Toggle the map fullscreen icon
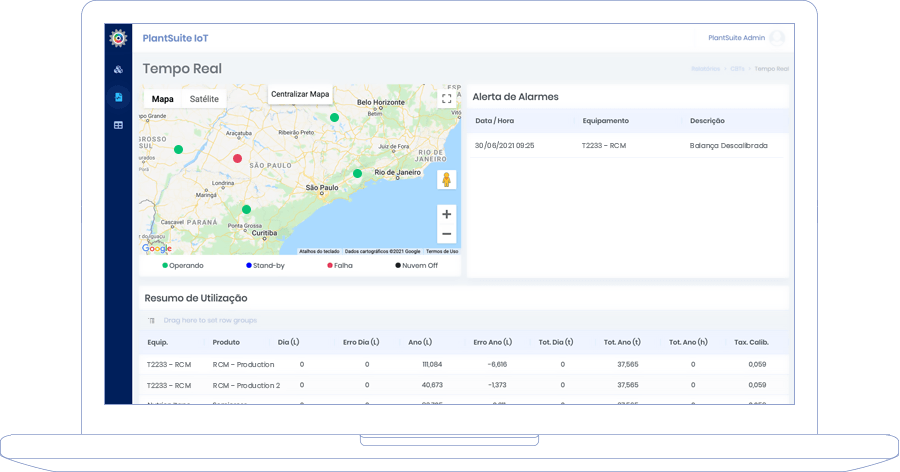The width and height of the screenshot is (900, 472). click(447, 99)
